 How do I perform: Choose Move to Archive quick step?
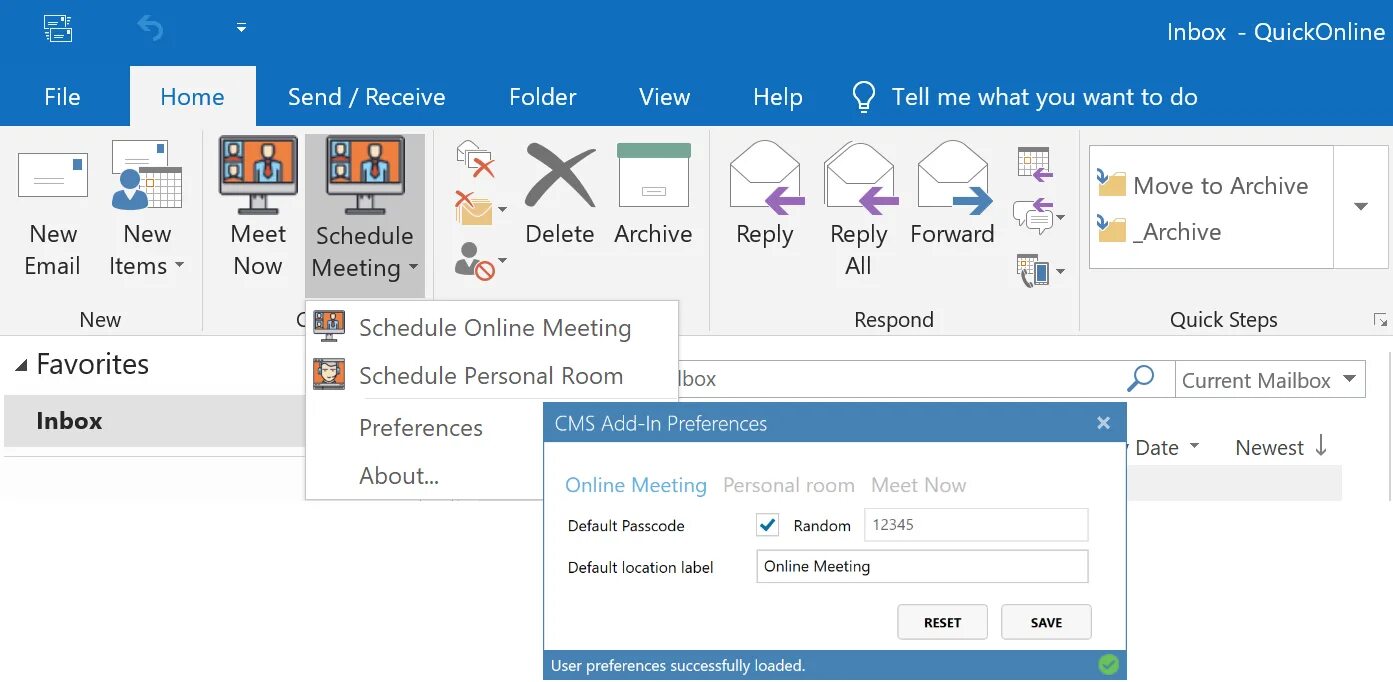[x=1202, y=185]
